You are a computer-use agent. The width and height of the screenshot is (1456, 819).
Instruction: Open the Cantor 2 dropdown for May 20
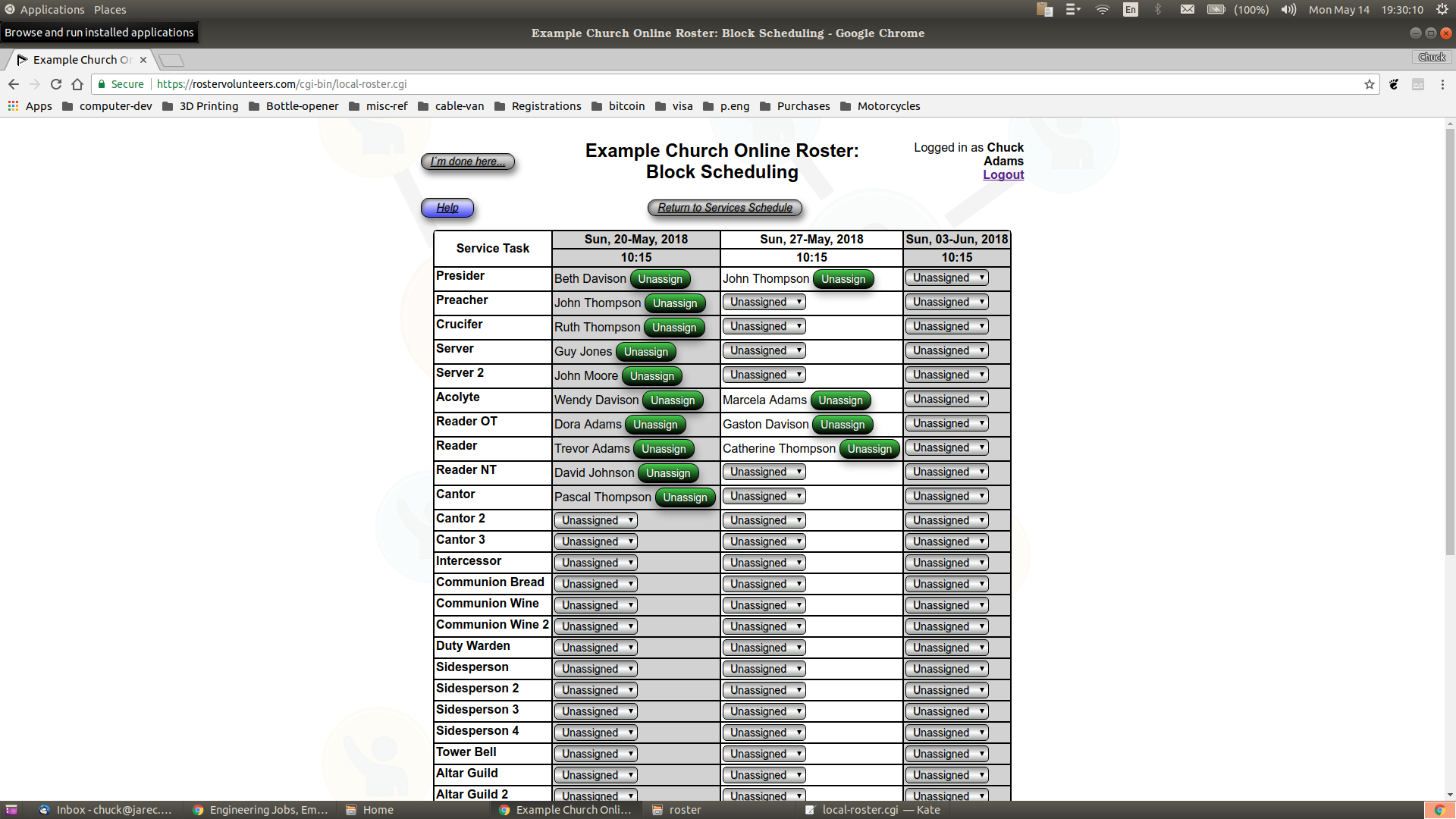[x=595, y=519]
